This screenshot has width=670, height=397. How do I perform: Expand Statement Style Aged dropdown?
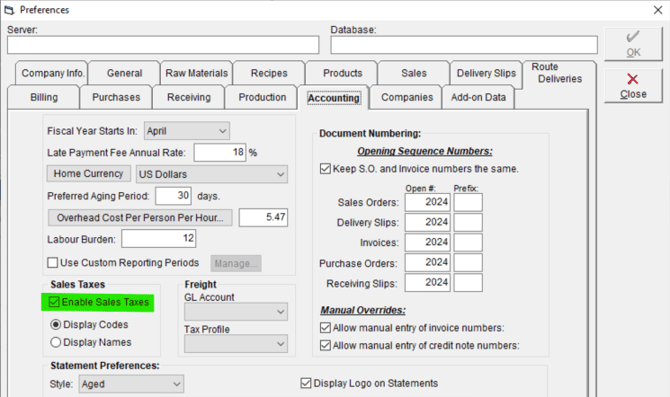click(131, 384)
